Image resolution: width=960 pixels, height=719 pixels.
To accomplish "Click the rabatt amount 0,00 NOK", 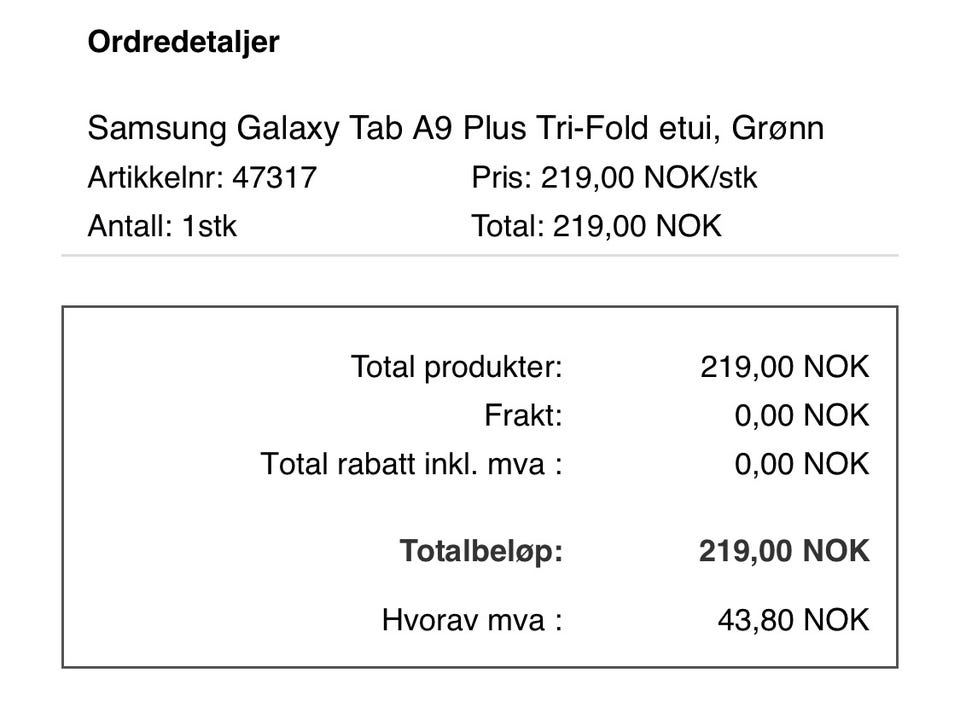I will [x=801, y=464].
